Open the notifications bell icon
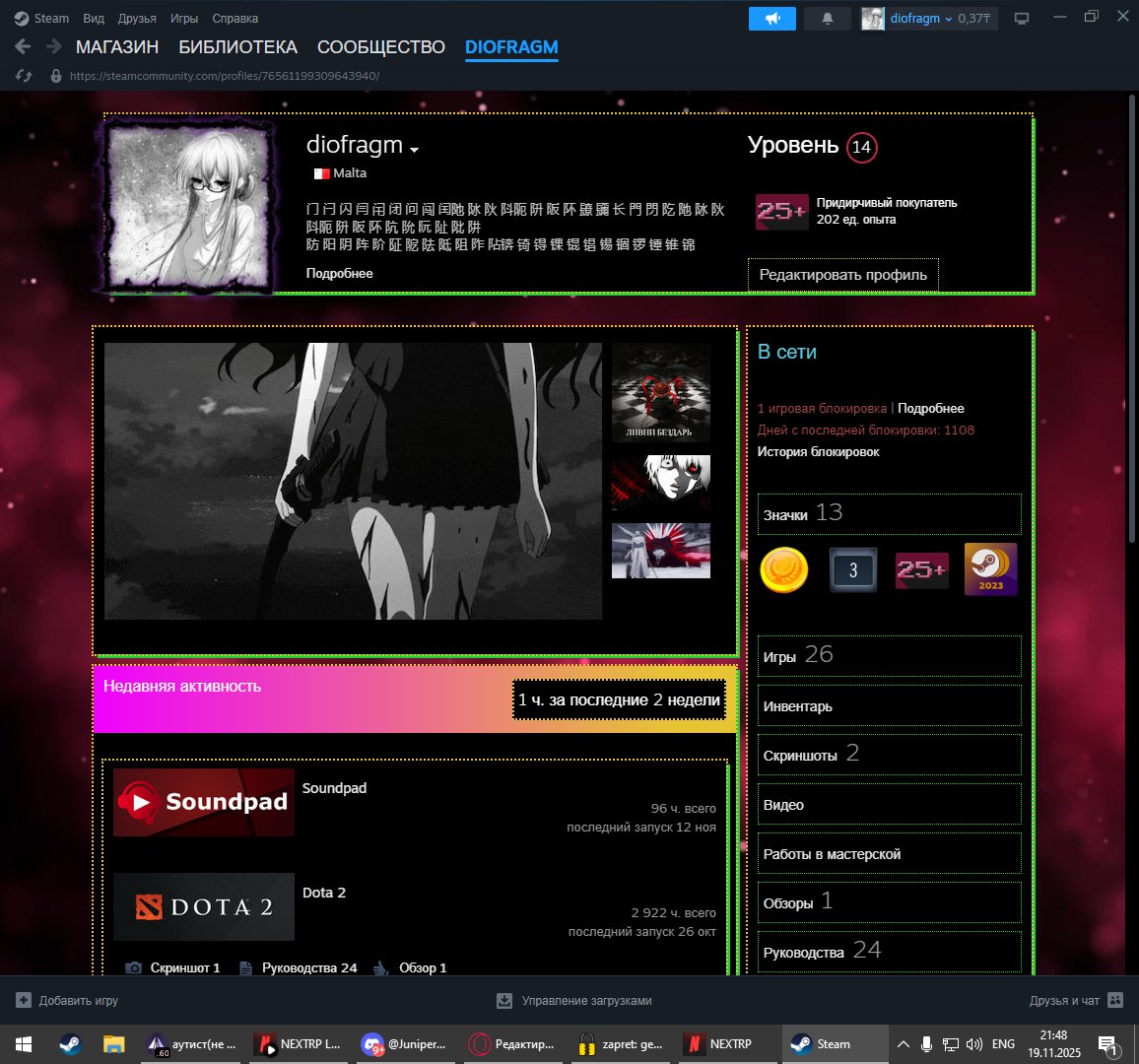This screenshot has width=1139, height=1064. [828, 19]
